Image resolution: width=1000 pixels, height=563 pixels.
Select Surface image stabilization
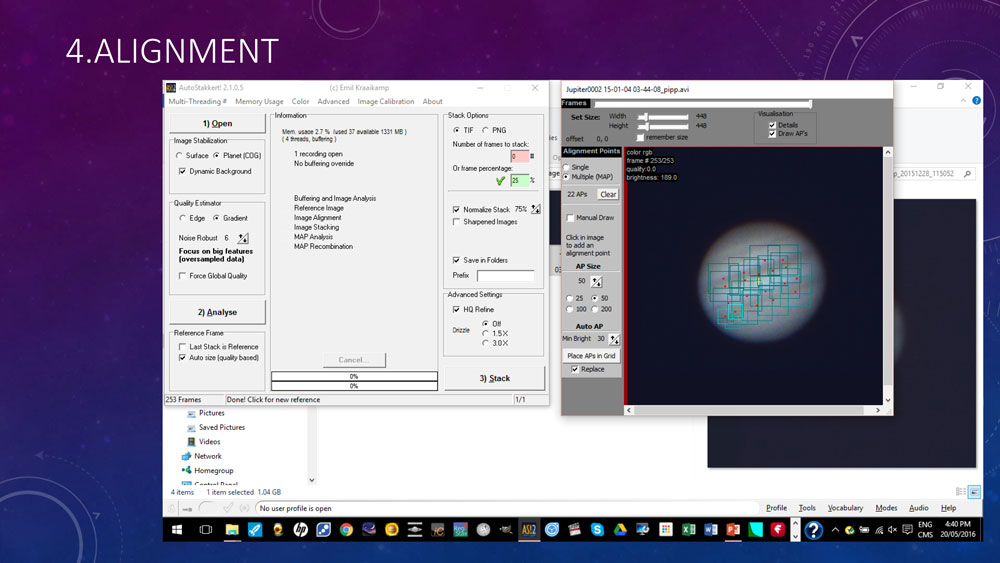179,156
